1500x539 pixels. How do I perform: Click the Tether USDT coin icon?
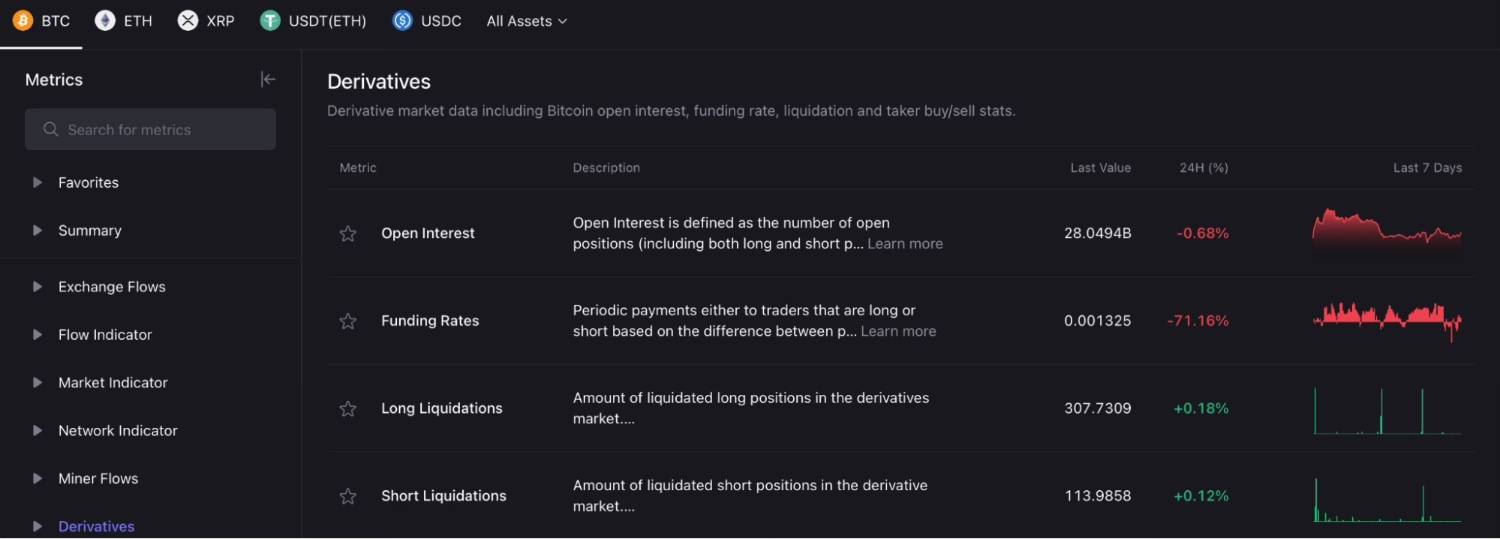[270, 20]
